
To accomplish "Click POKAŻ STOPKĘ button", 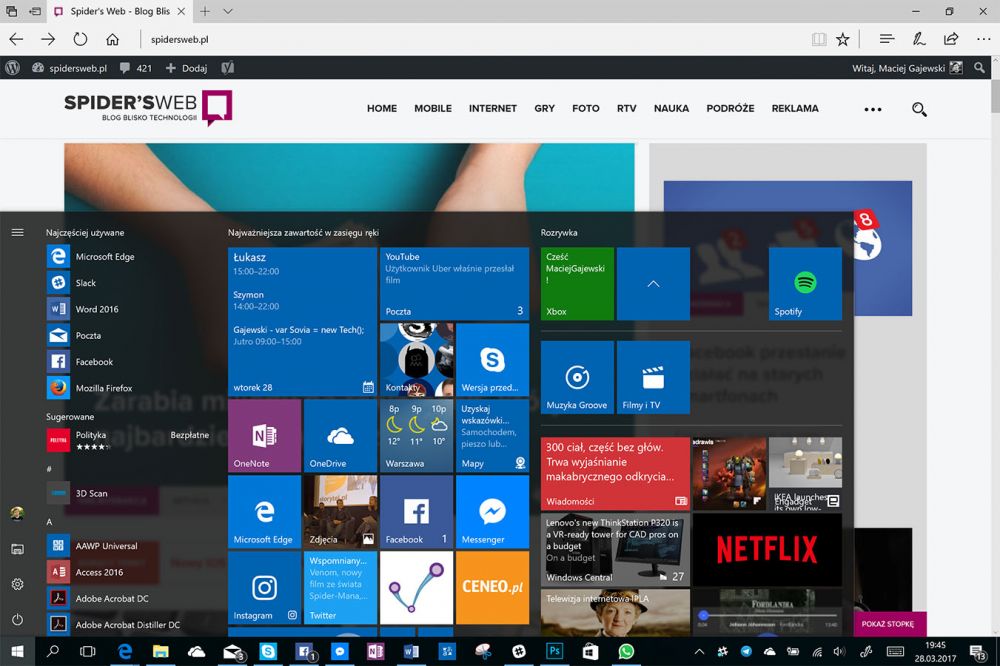I will tap(888, 624).
